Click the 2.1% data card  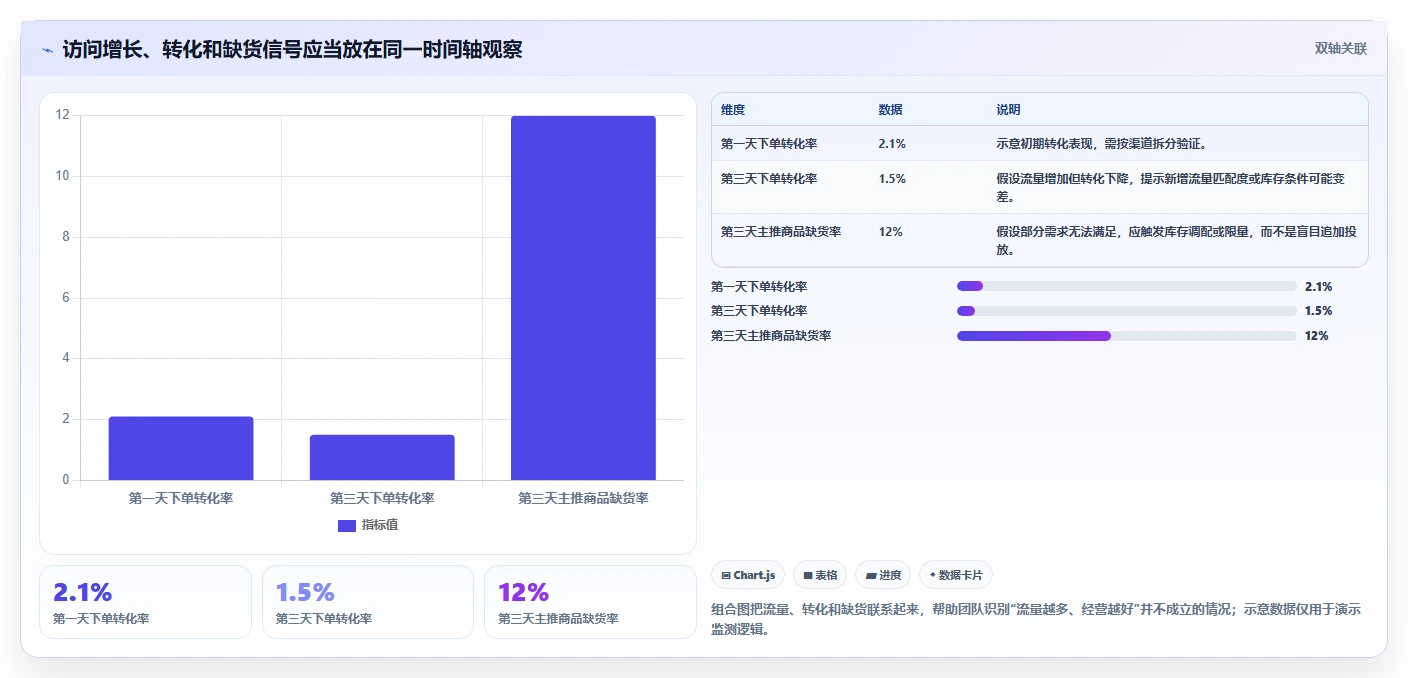(x=145, y=602)
